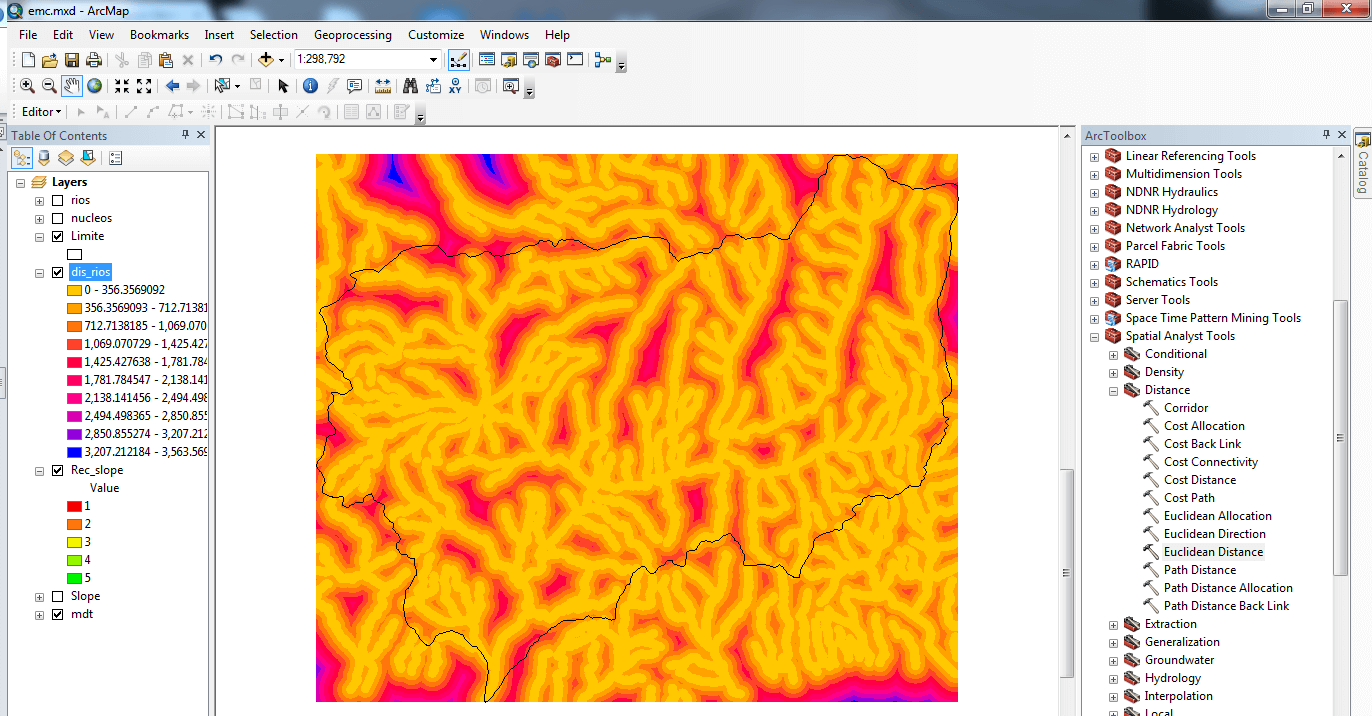Open the Bookmarks menu
The image size is (1372, 716).
tap(159, 35)
